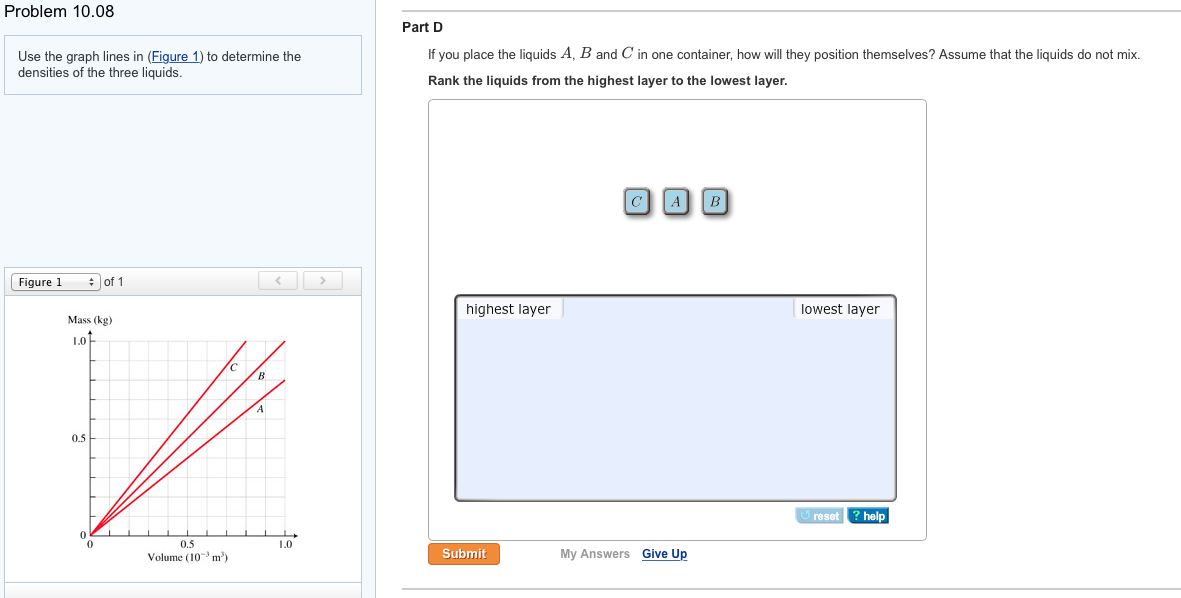1181x598 pixels.
Task: Click the next figure arrow
Action: [x=322, y=280]
